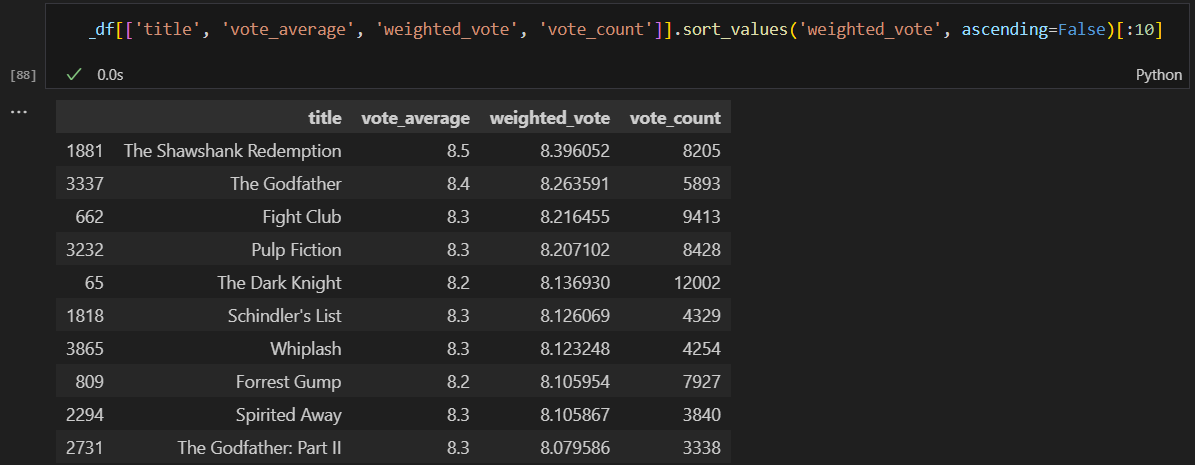
Task: Select the weighted_vote column header
Action: (x=549, y=118)
